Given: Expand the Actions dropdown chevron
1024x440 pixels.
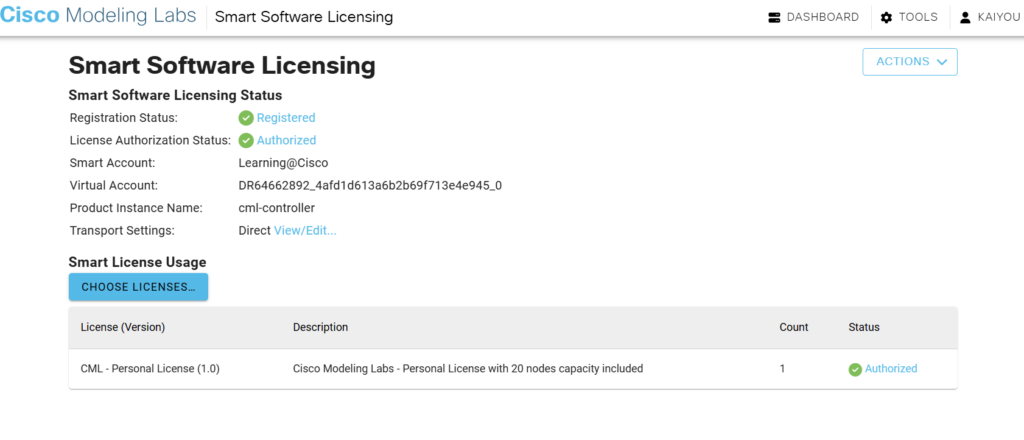Looking at the screenshot, I should [941, 62].
